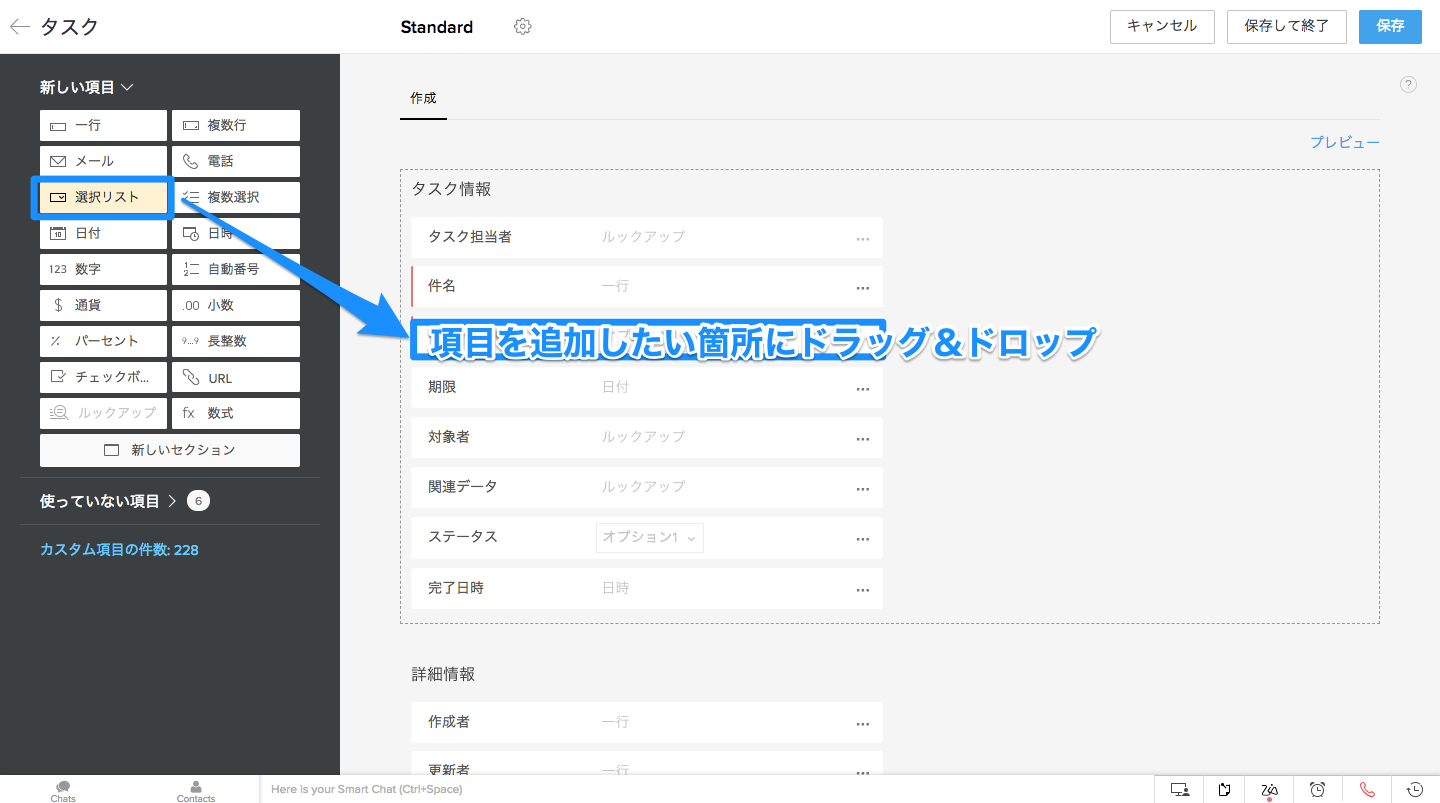Click the プレビュー link

tap(1344, 143)
